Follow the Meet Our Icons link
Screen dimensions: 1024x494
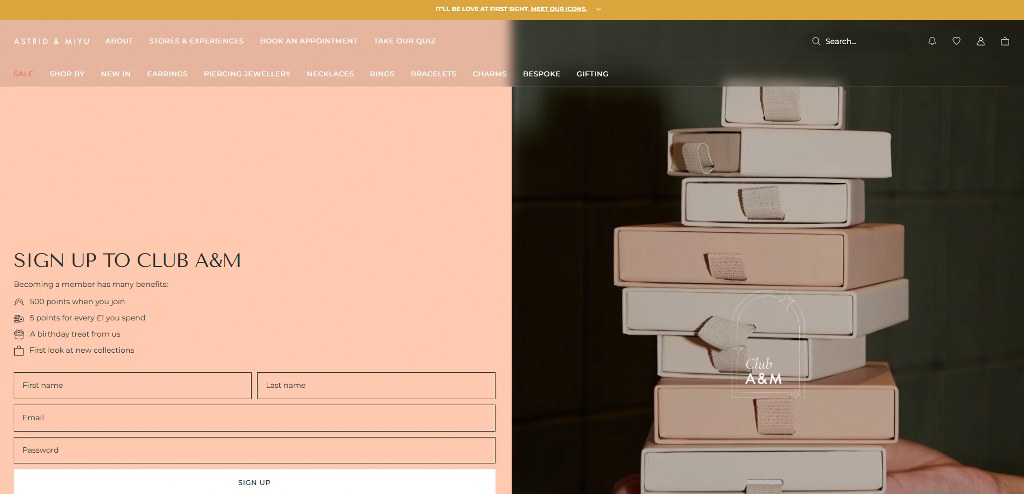tap(558, 9)
